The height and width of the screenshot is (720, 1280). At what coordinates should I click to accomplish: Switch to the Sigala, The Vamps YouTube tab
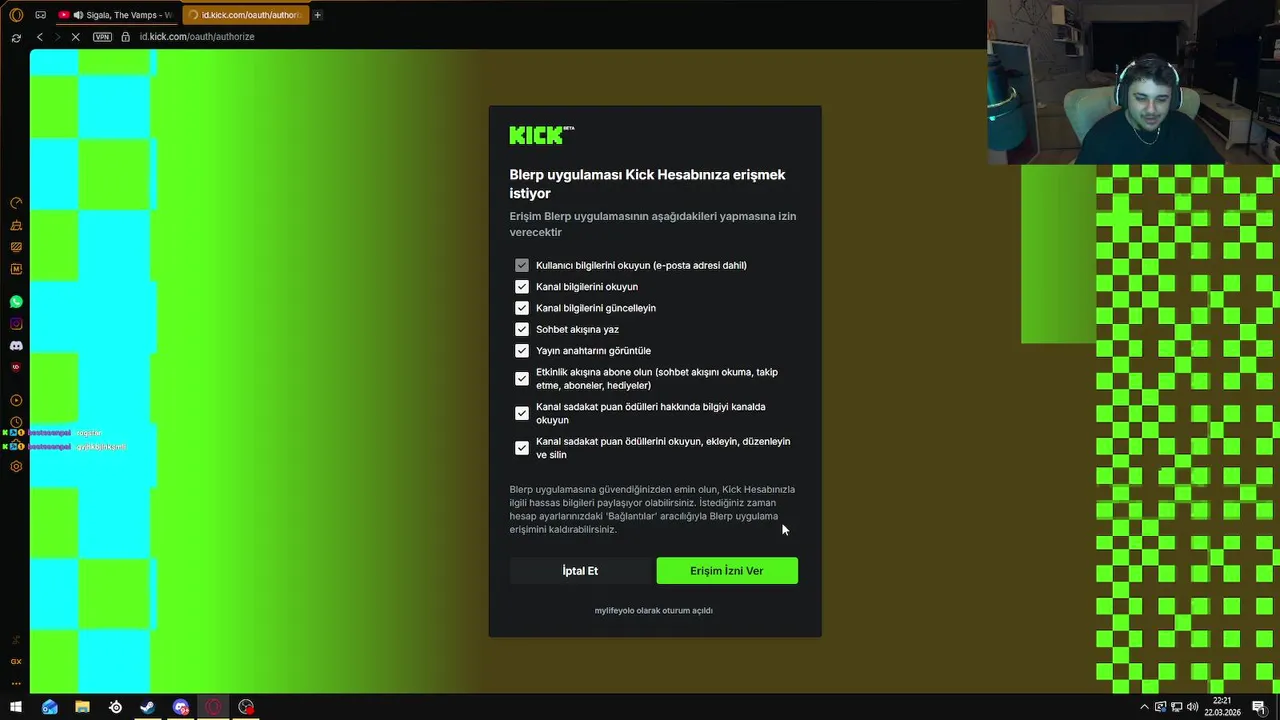pyautogui.click(x=117, y=15)
